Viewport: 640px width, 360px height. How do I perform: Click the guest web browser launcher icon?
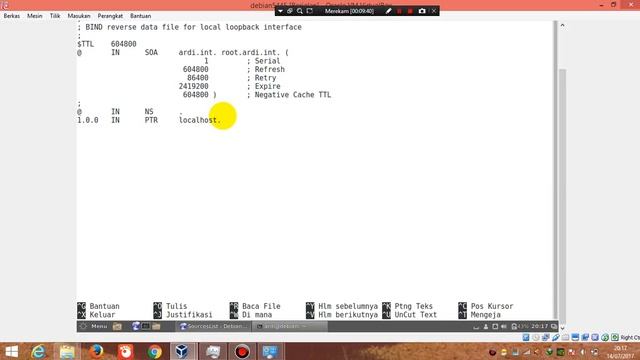coord(136,326)
